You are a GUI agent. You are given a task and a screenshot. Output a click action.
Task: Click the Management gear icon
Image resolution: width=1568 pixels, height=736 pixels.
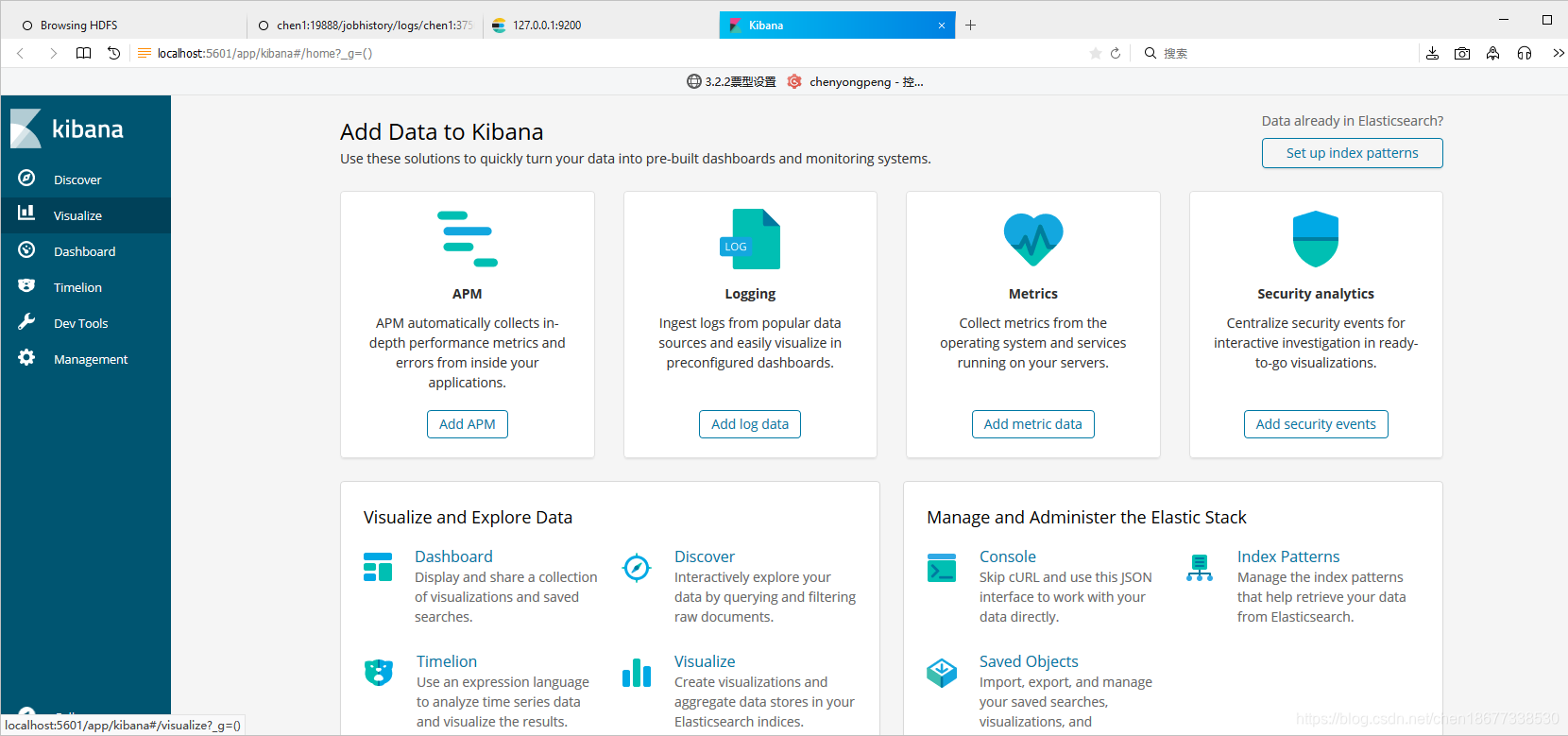click(26, 358)
